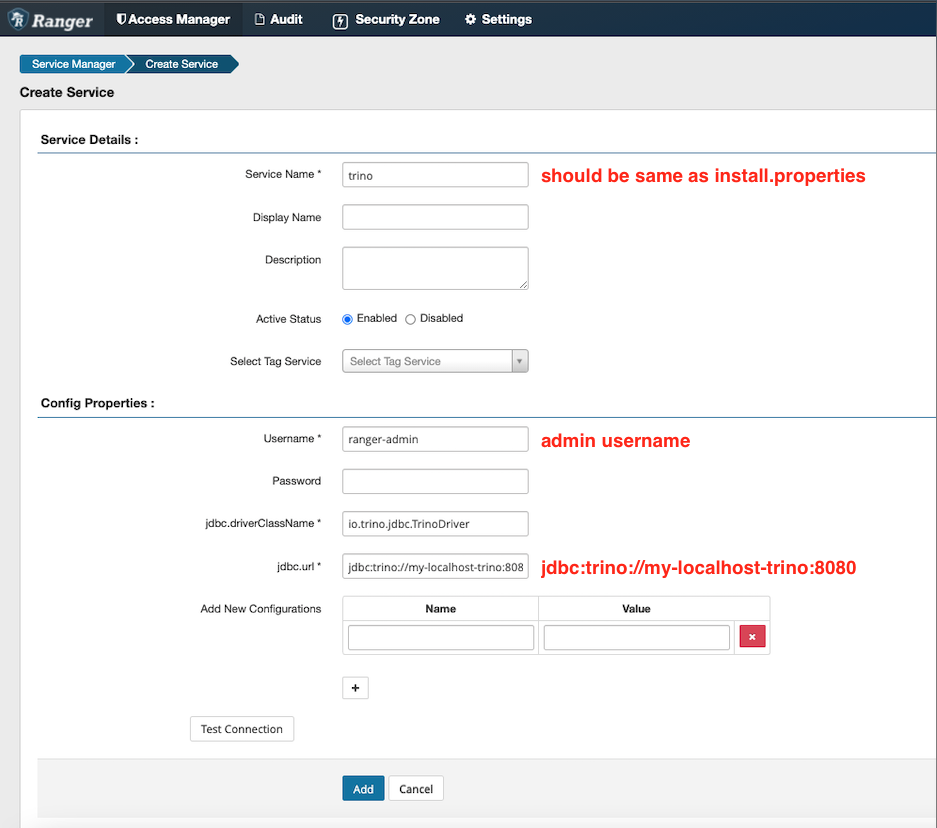Click the Active Status label
Image resolution: width=937 pixels, height=828 pixels.
pos(288,319)
